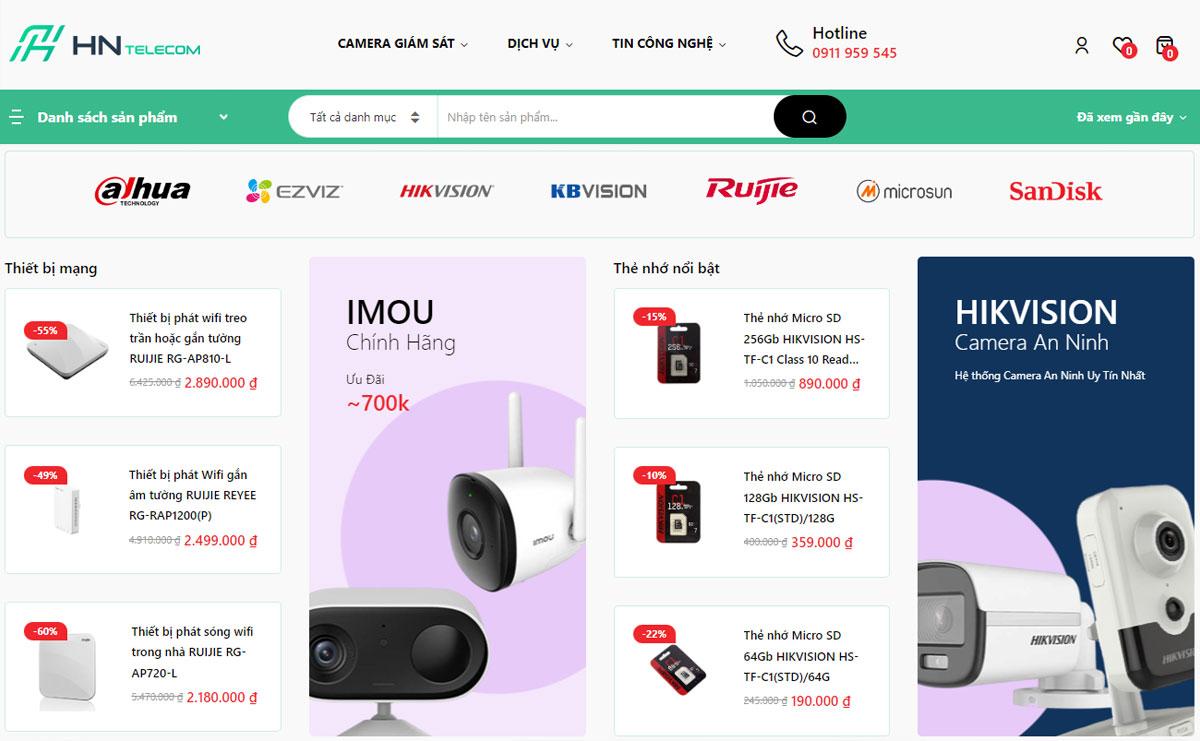Click the HN Telecom logo
Image resolution: width=1200 pixels, height=741 pixels.
104,44
